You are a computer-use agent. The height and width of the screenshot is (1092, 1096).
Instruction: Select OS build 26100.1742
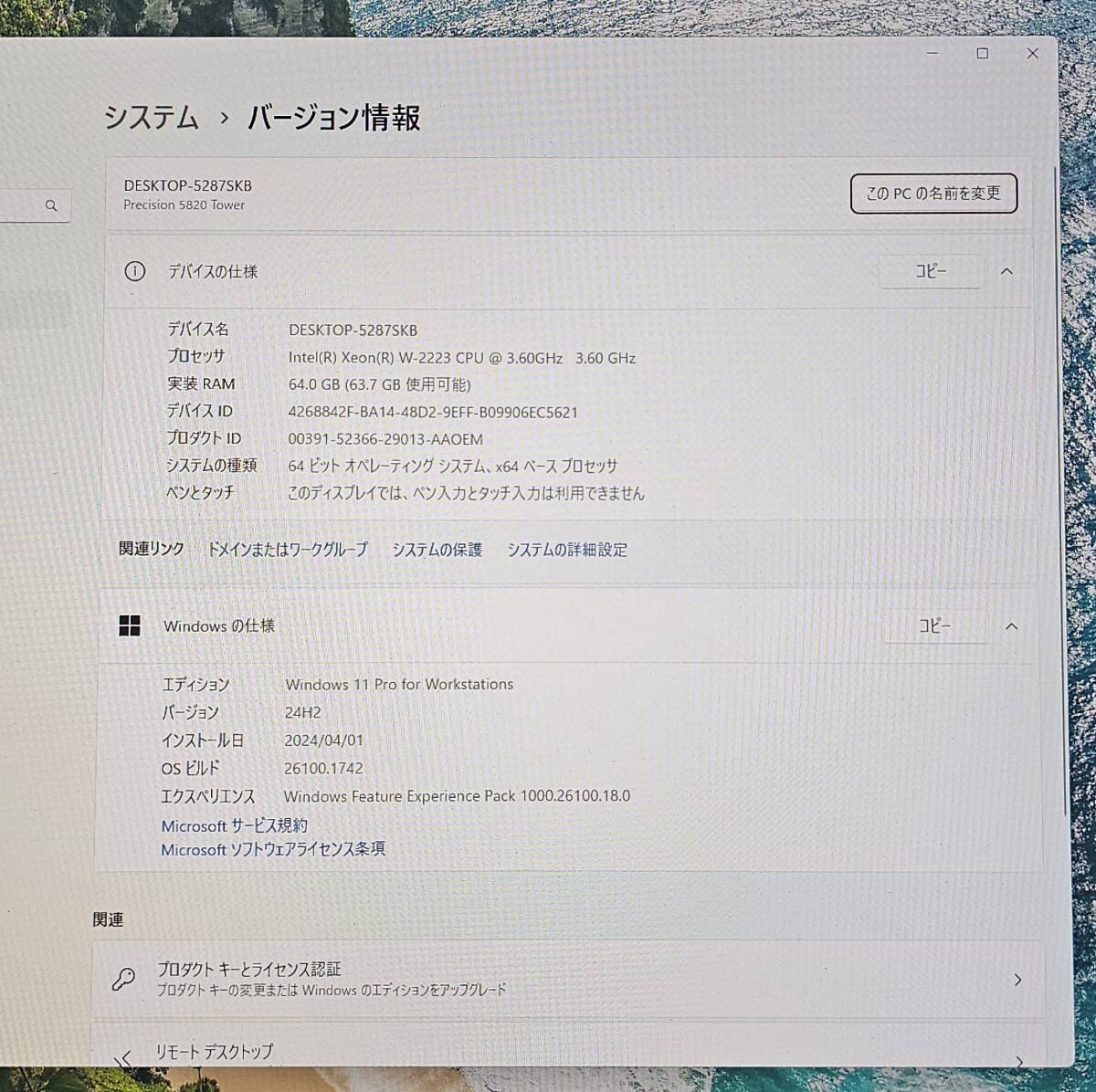click(x=323, y=769)
